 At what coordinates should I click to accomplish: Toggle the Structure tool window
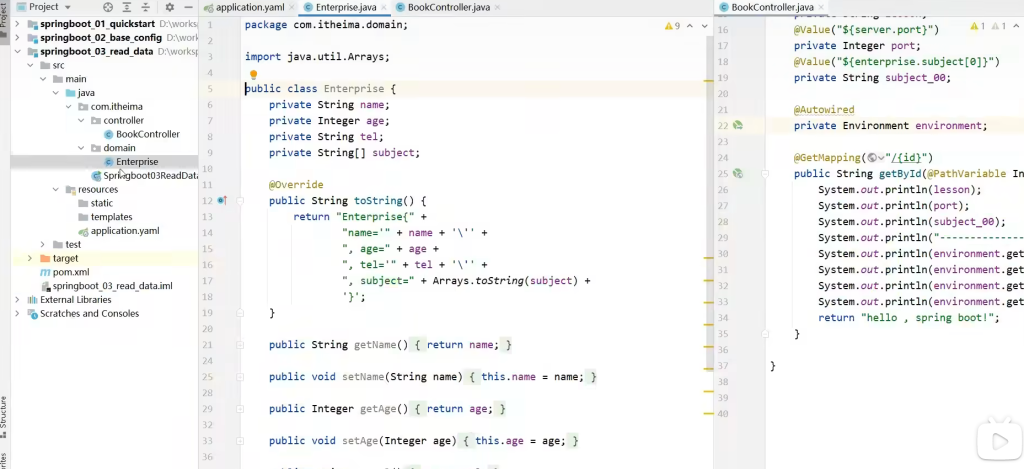4,412
